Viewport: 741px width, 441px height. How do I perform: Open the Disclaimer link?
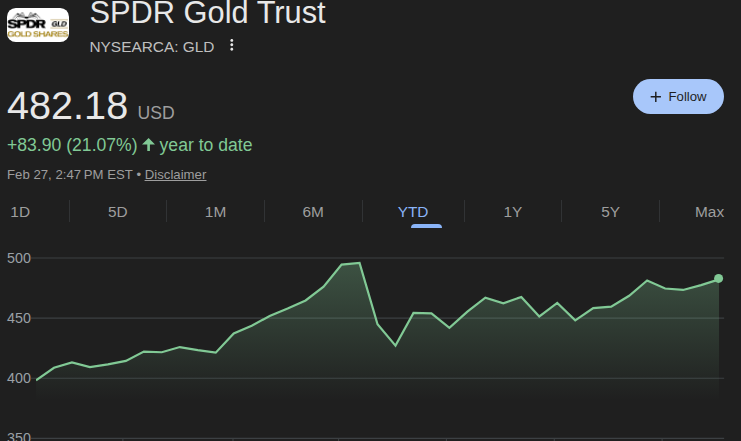coord(175,175)
